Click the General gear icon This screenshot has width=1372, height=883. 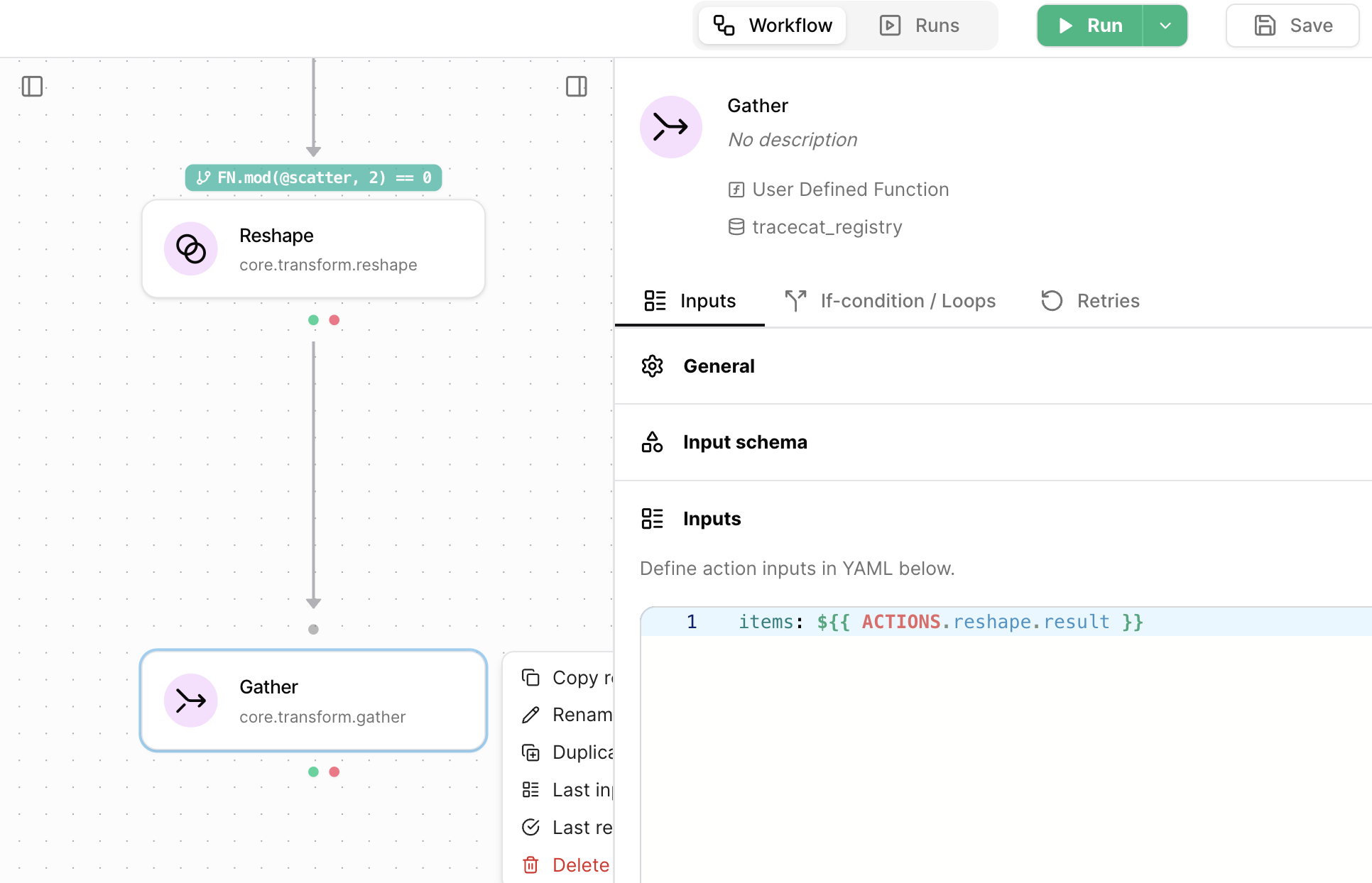point(652,366)
